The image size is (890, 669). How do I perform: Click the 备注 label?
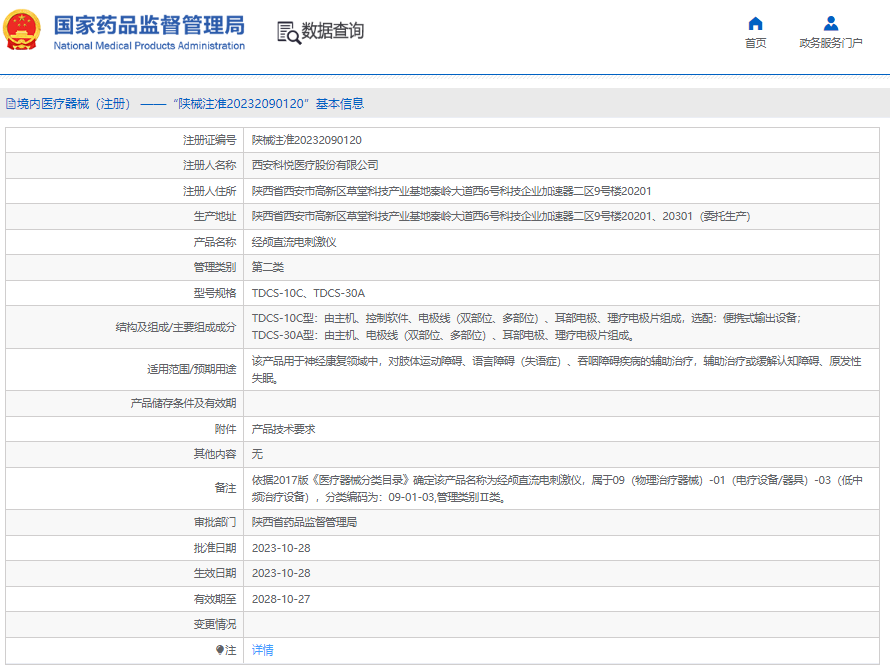[225, 488]
